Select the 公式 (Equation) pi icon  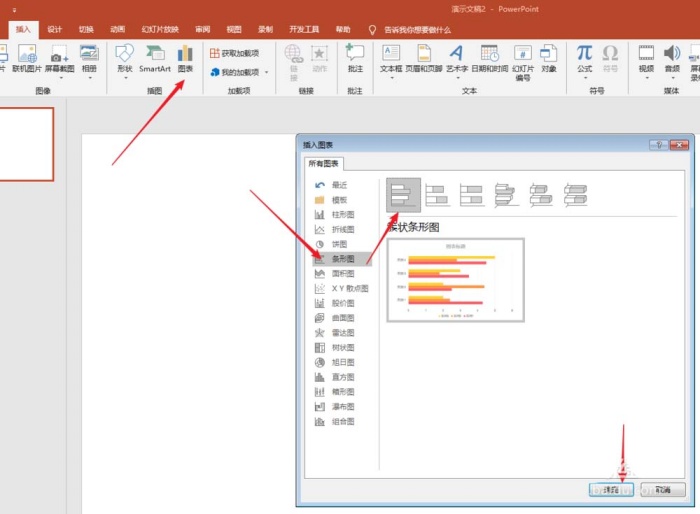[584, 58]
